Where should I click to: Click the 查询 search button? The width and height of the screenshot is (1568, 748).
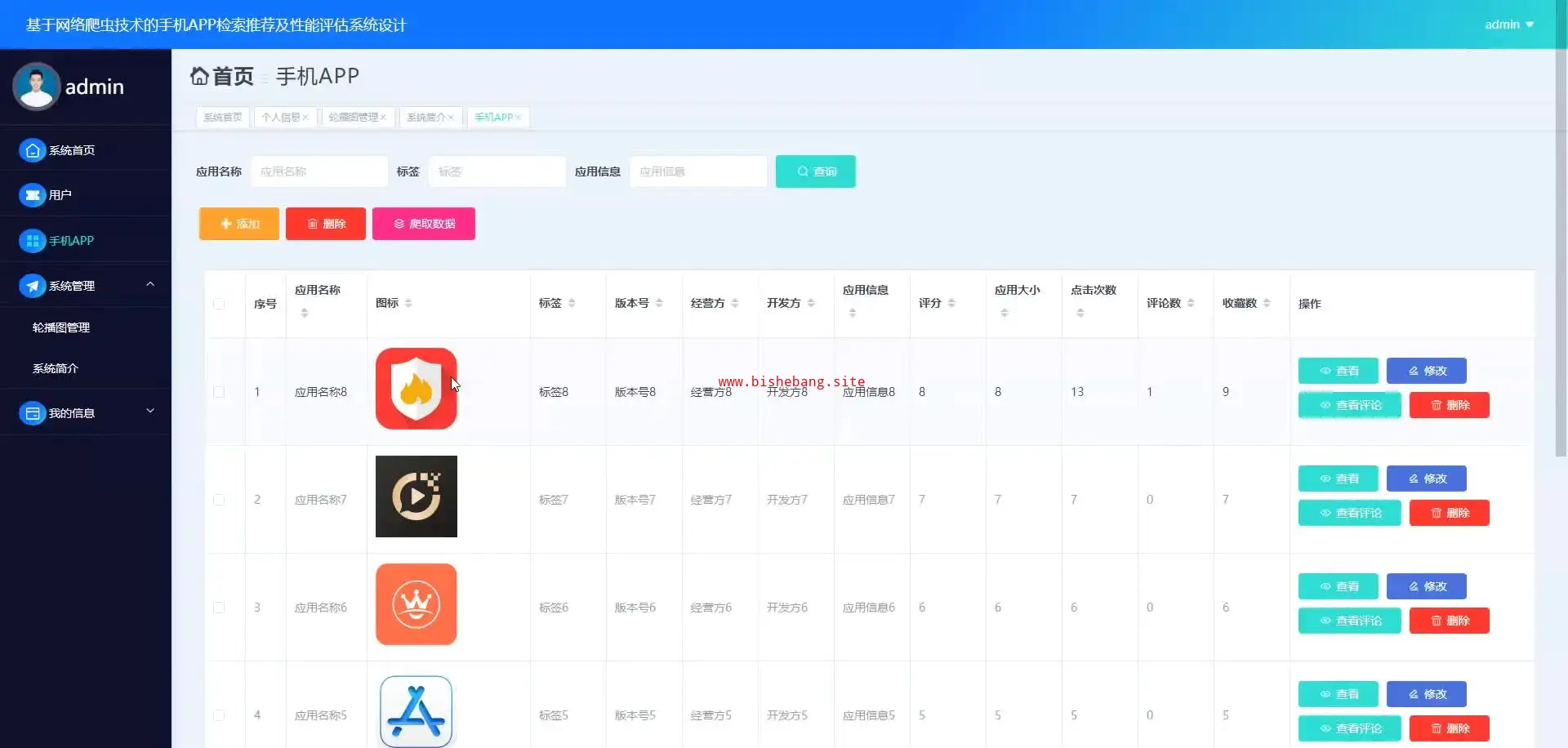816,171
